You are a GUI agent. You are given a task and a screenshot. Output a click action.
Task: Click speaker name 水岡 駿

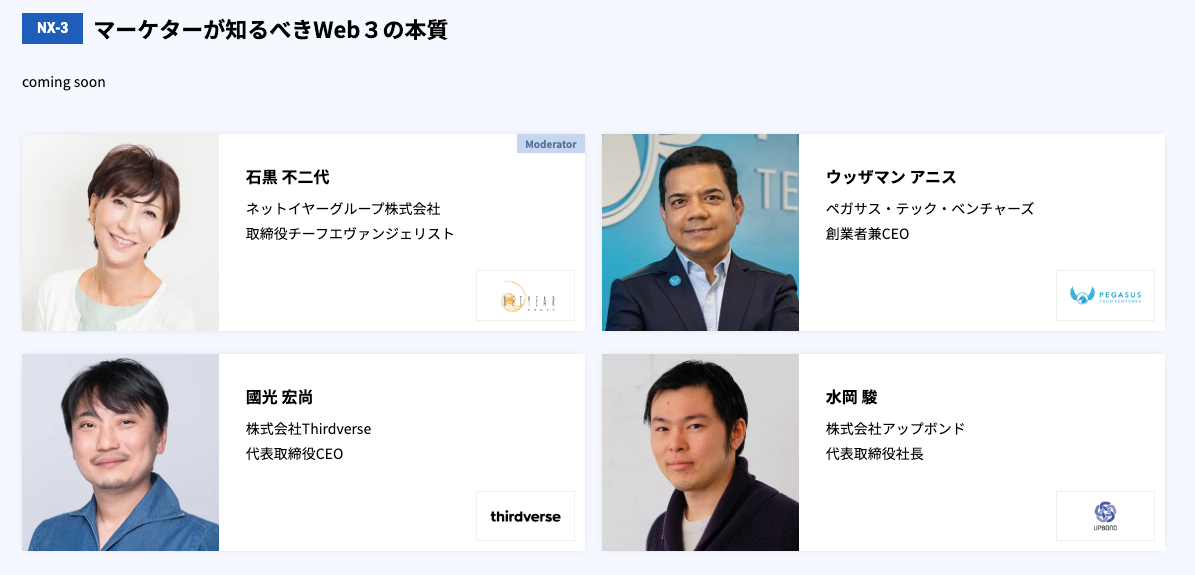pos(851,398)
